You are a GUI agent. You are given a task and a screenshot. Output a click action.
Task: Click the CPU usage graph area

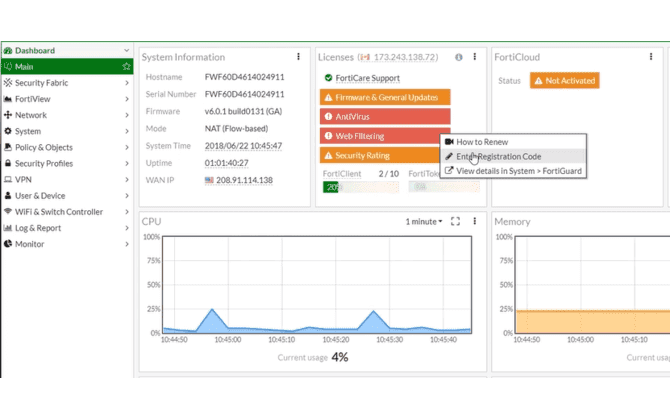317,284
